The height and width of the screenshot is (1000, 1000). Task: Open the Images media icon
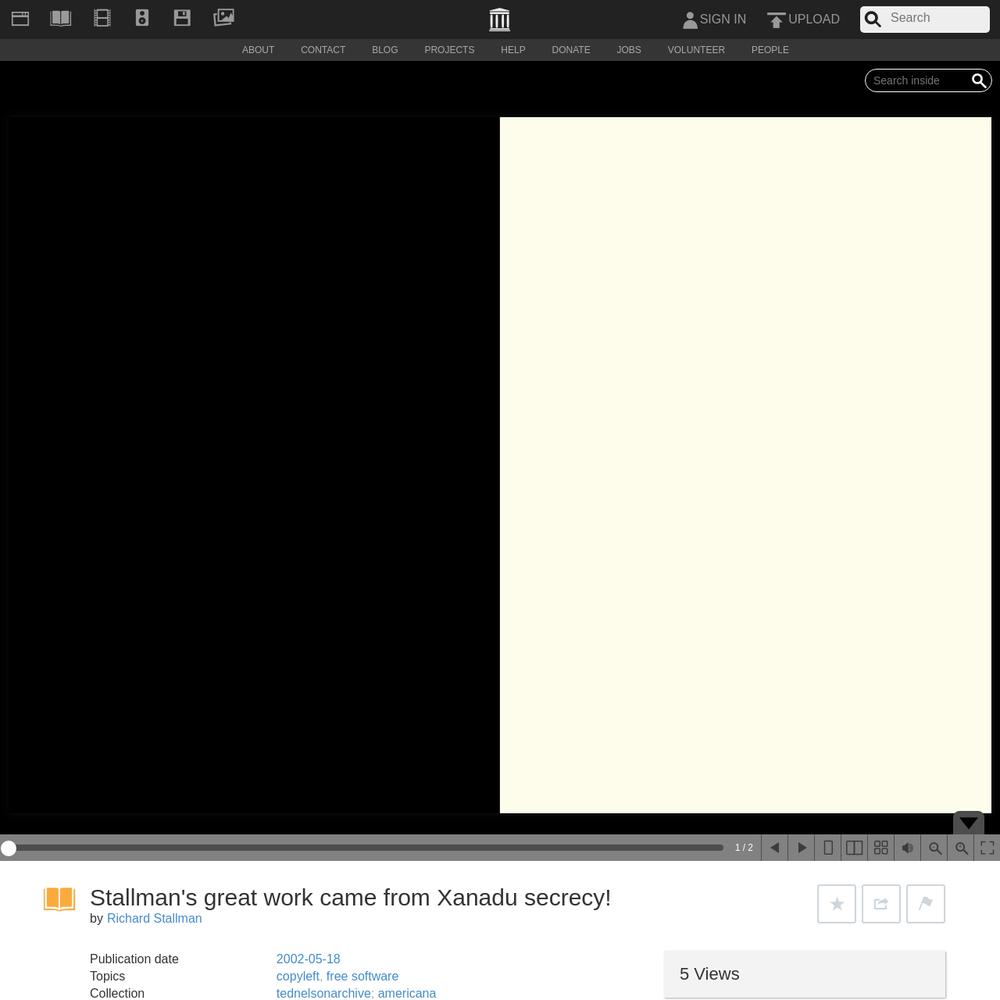(x=224, y=18)
